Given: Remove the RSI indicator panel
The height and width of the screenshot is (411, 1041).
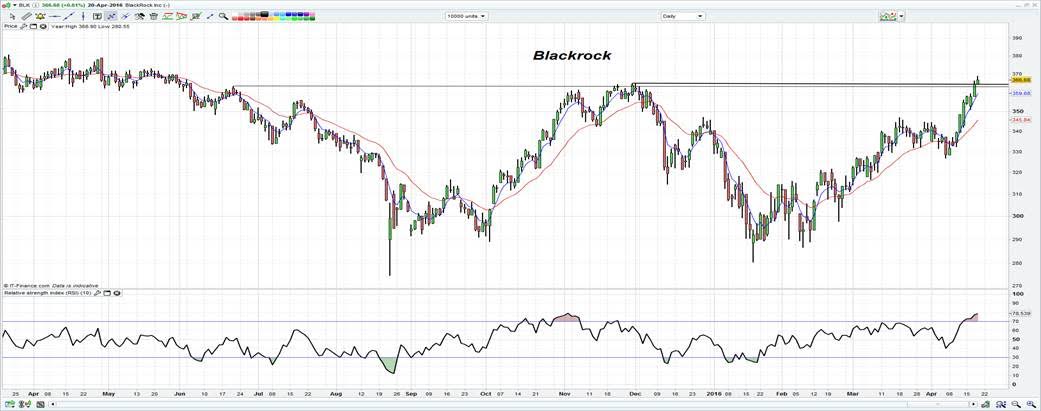Looking at the screenshot, I should pyautogui.click(x=117, y=293).
